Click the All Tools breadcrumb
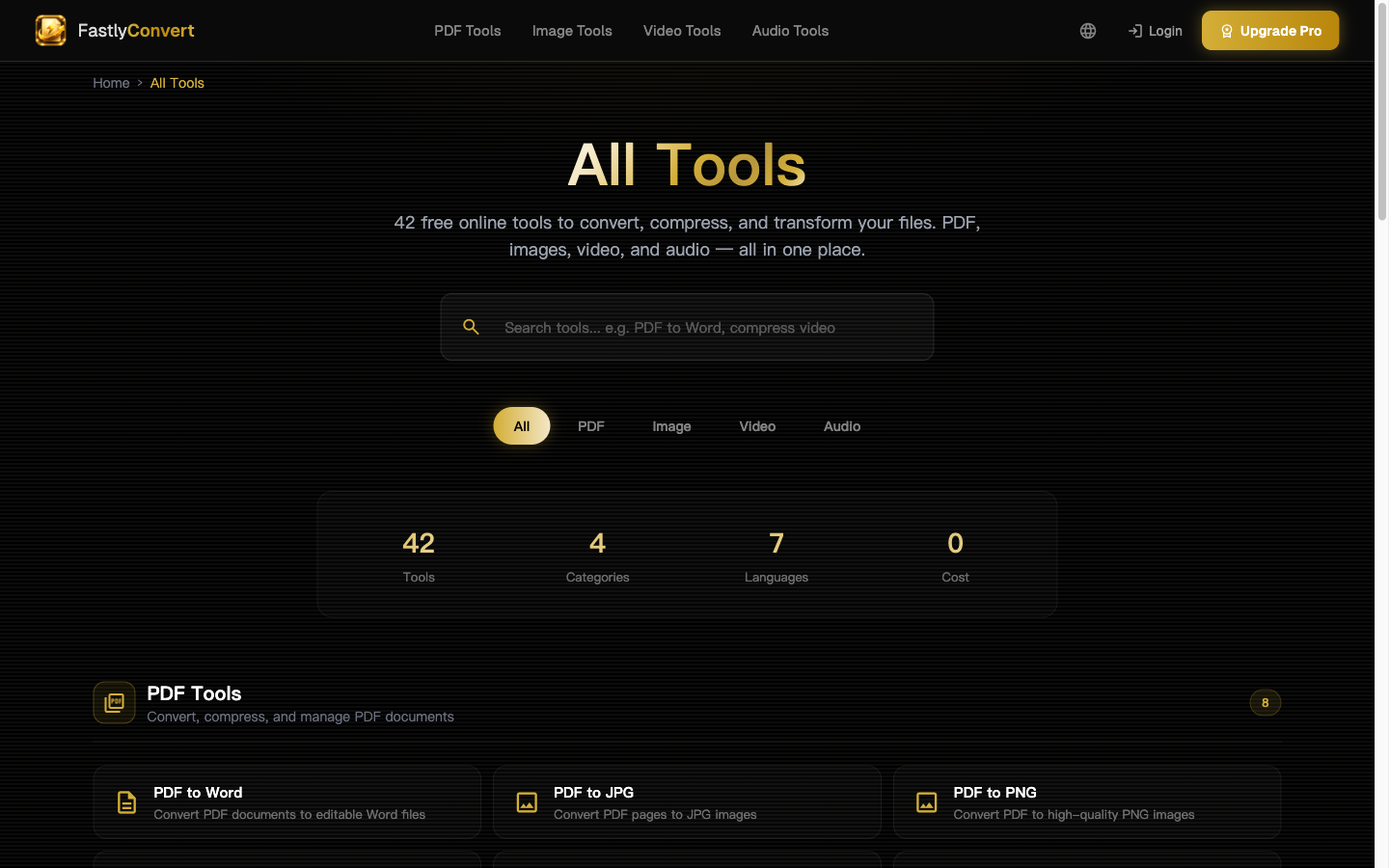 click(177, 83)
